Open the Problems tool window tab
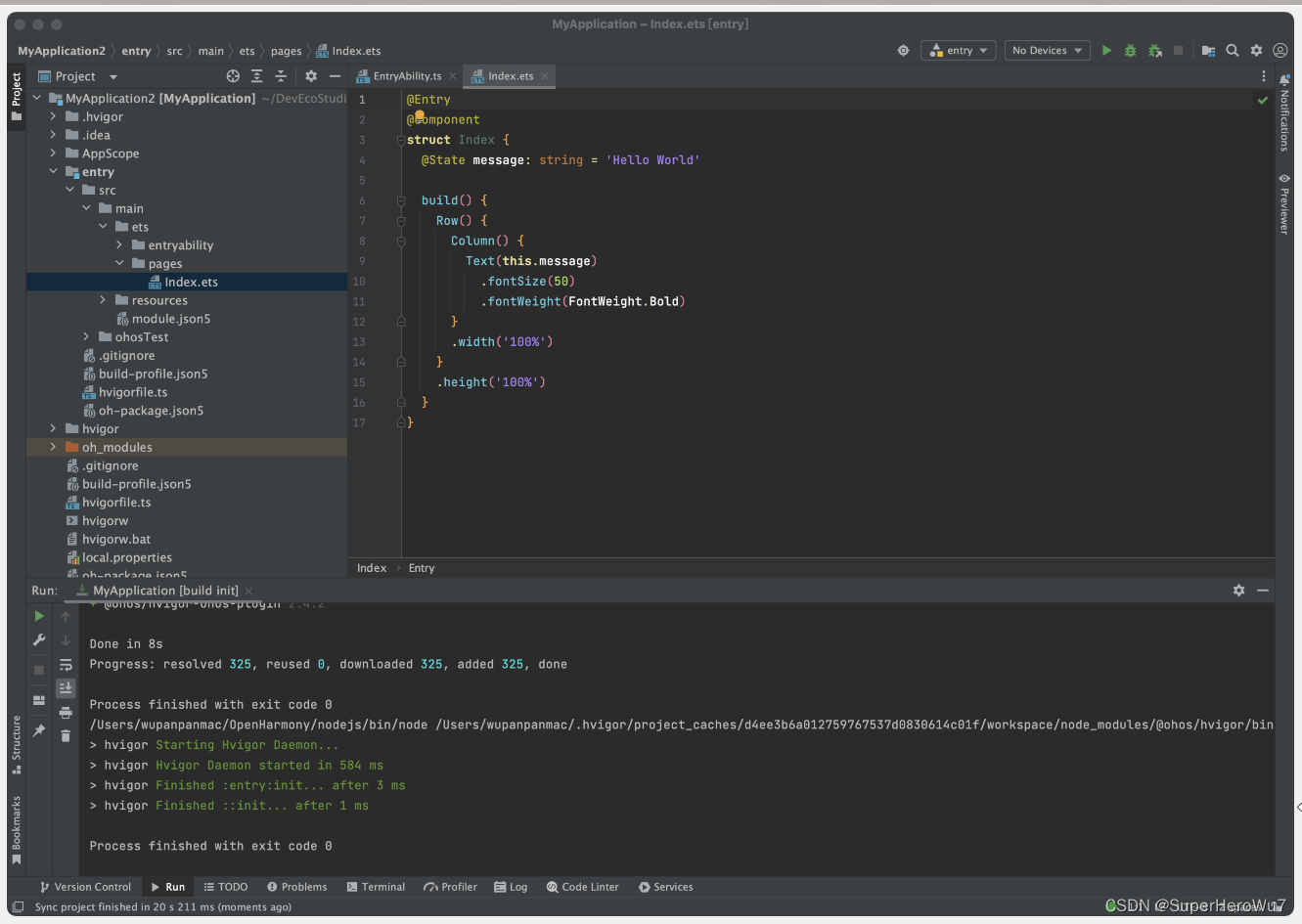 297,887
